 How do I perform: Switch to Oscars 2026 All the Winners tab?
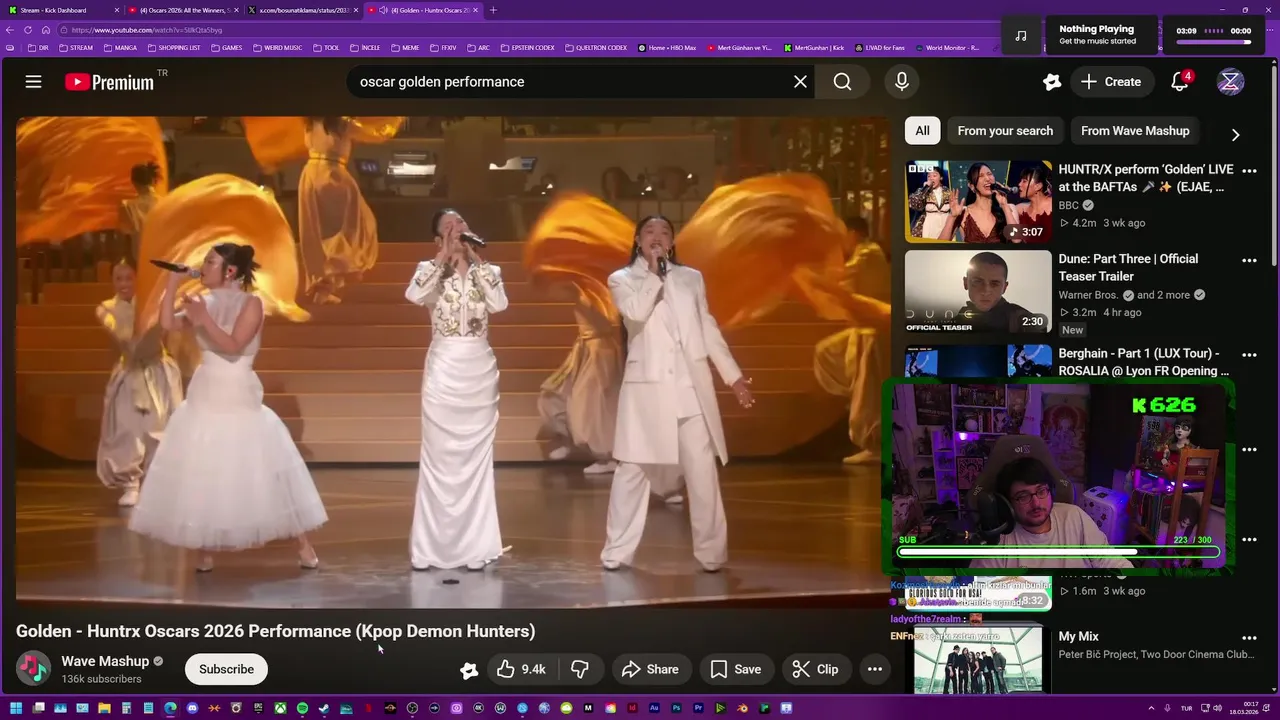(x=182, y=10)
